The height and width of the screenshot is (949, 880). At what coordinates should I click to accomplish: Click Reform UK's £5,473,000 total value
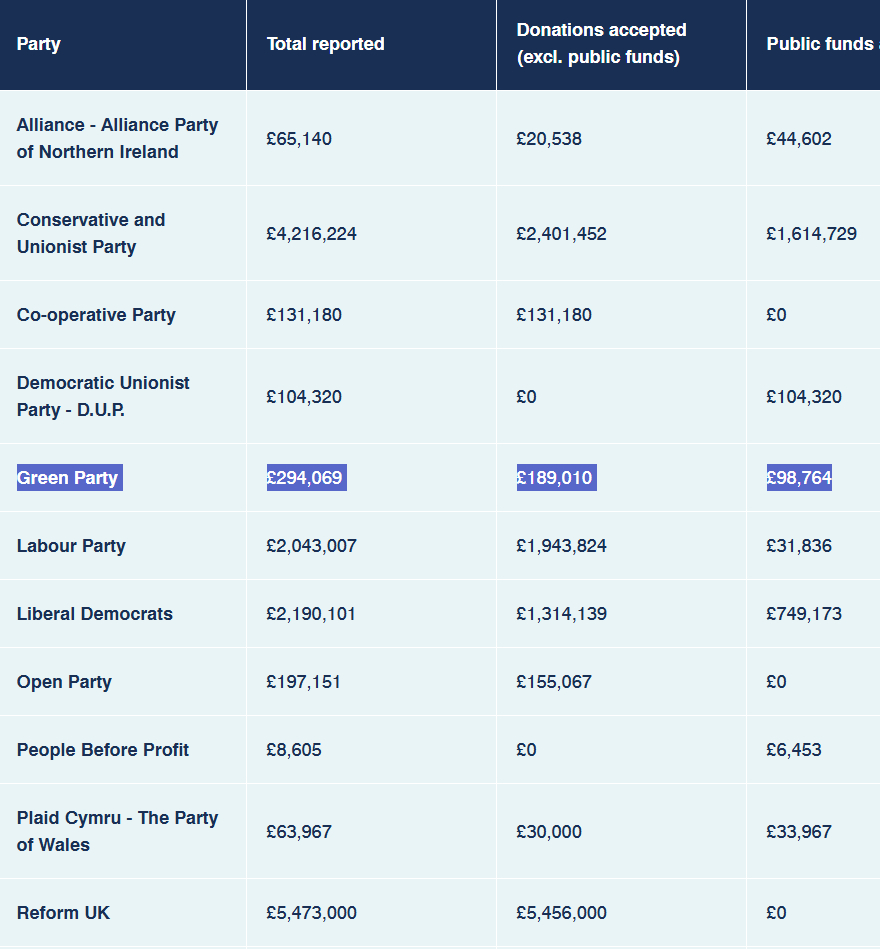pos(311,913)
